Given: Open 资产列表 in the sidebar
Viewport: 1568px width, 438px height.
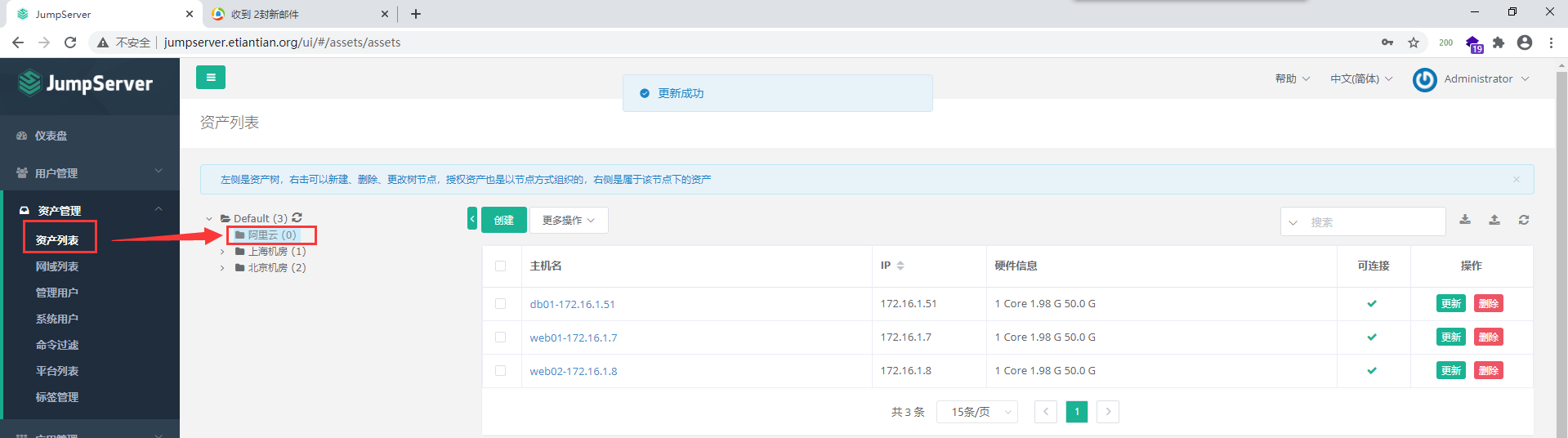Looking at the screenshot, I should [57, 240].
